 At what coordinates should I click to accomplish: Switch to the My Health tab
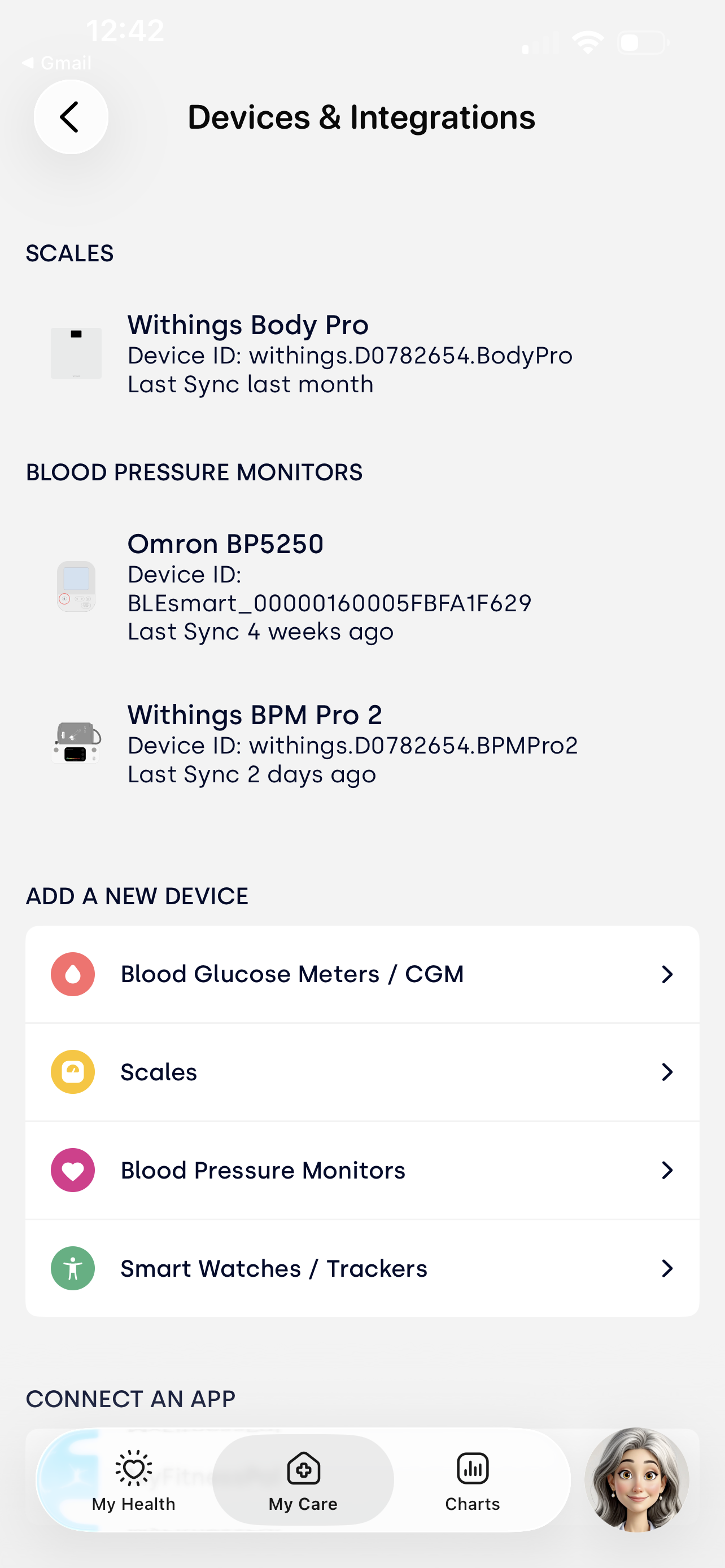[133, 1481]
